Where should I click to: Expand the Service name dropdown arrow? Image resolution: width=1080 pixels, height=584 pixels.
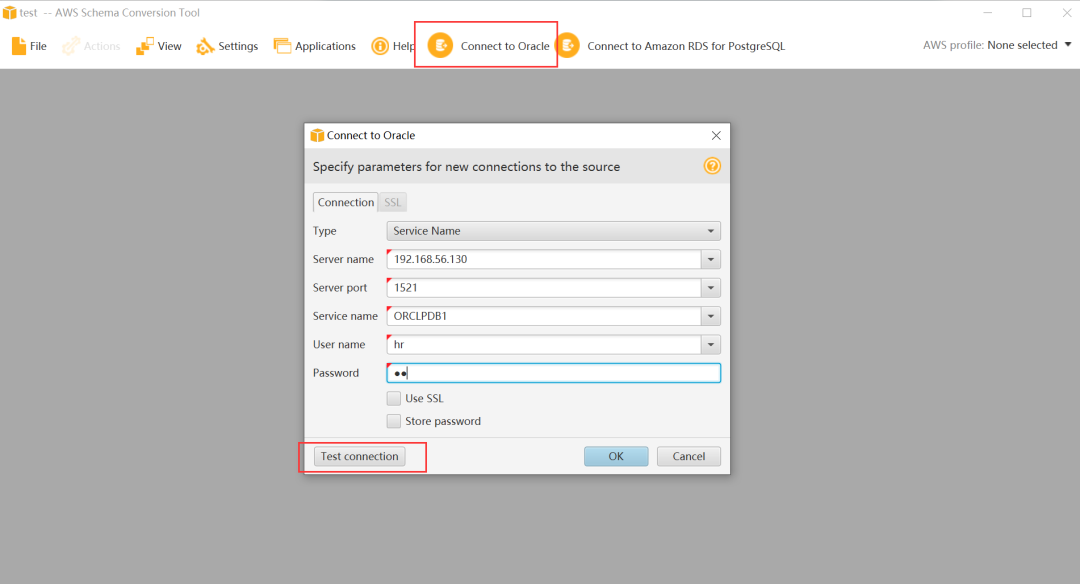(711, 316)
